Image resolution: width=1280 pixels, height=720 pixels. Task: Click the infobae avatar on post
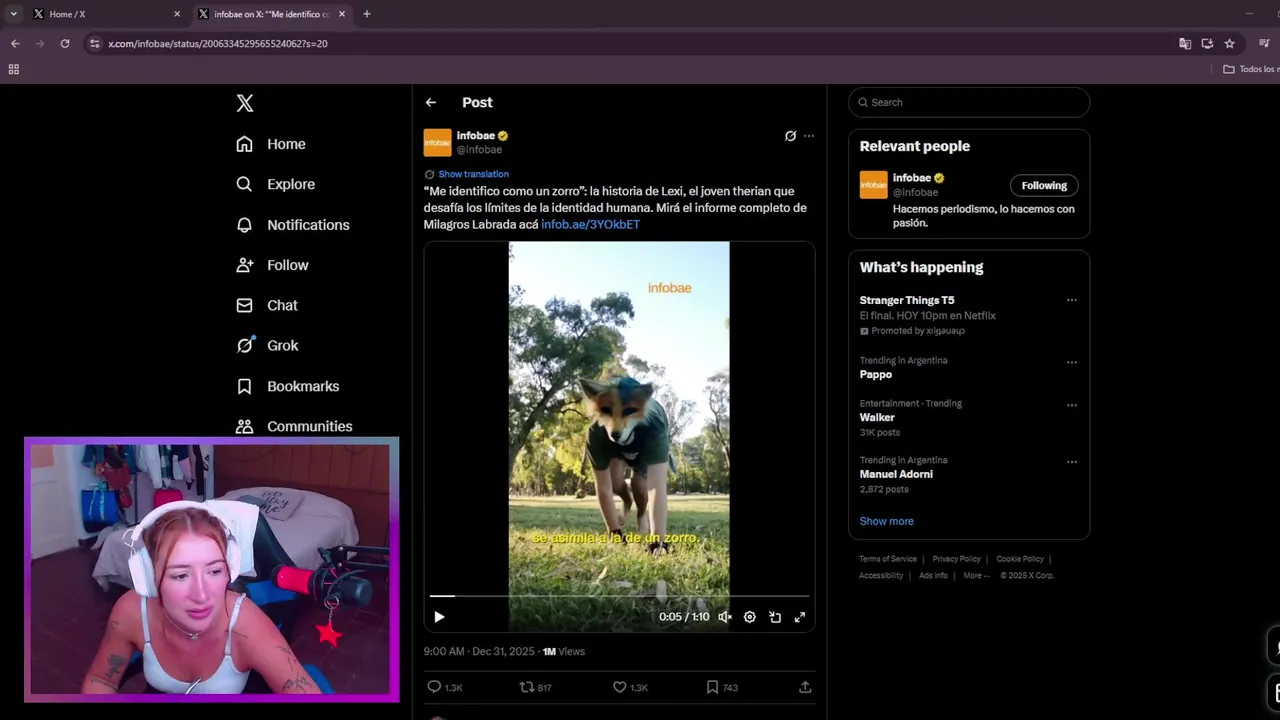pos(437,142)
